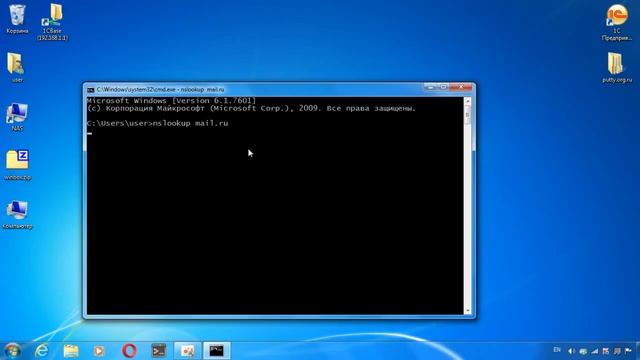
Task: Open the Recycle Bin (Корзина) desktop icon
Action: click(17, 19)
